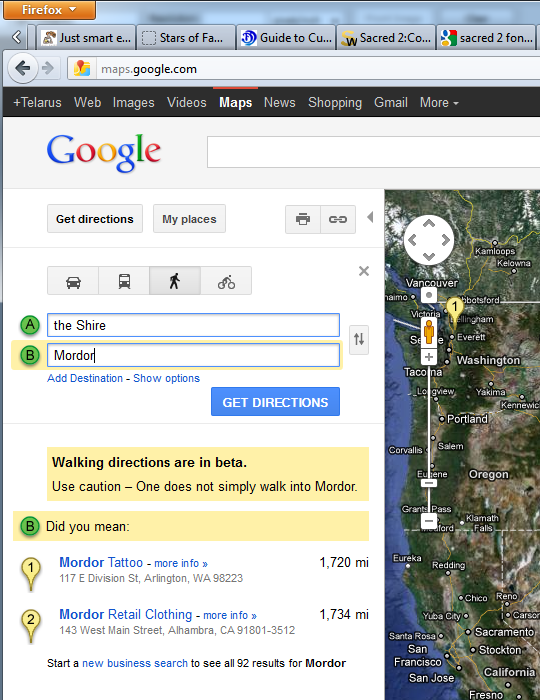Click the GET DIRECTIONS blue button

(275, 402)
